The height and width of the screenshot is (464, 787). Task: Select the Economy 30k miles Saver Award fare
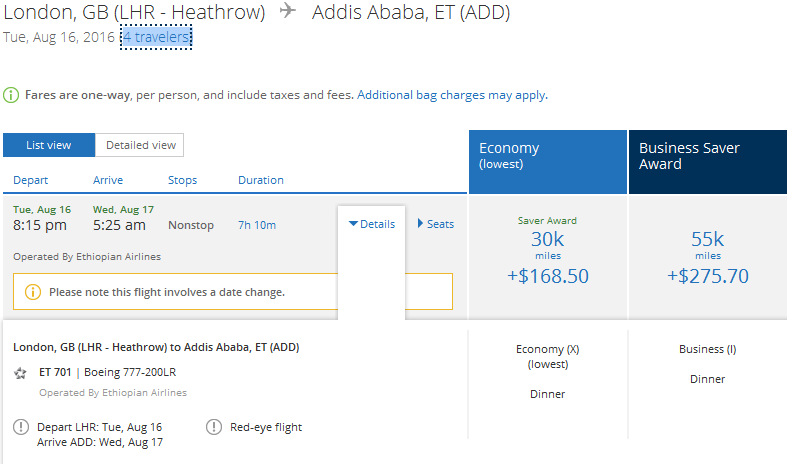click(547, 256)
